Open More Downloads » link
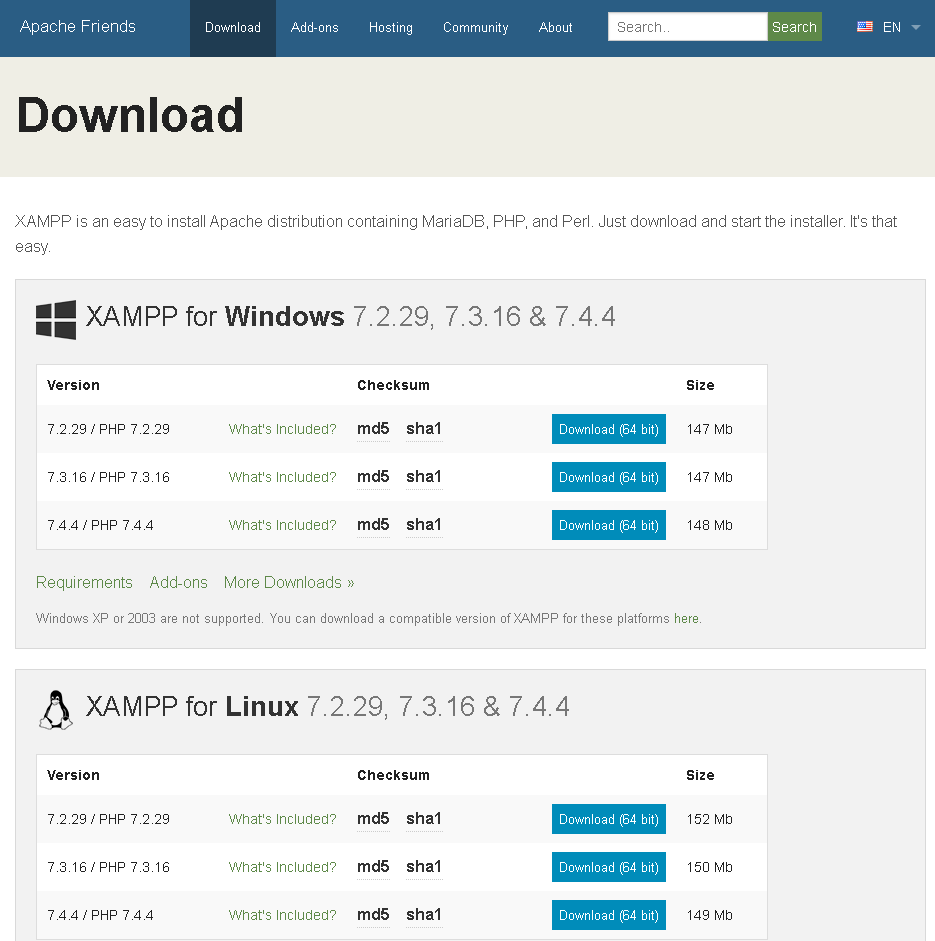The image size is (935, 941). (289, 583)
